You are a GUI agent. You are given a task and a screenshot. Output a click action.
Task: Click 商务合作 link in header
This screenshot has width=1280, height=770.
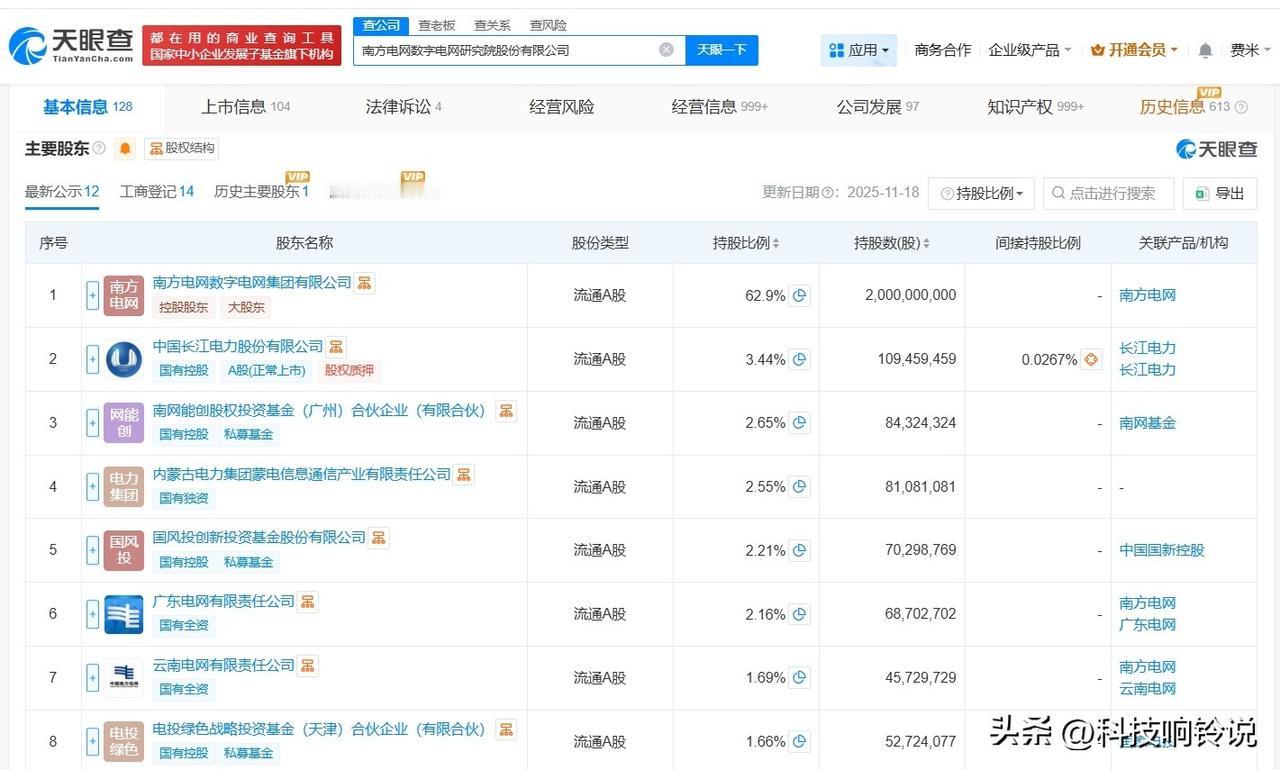943,50
